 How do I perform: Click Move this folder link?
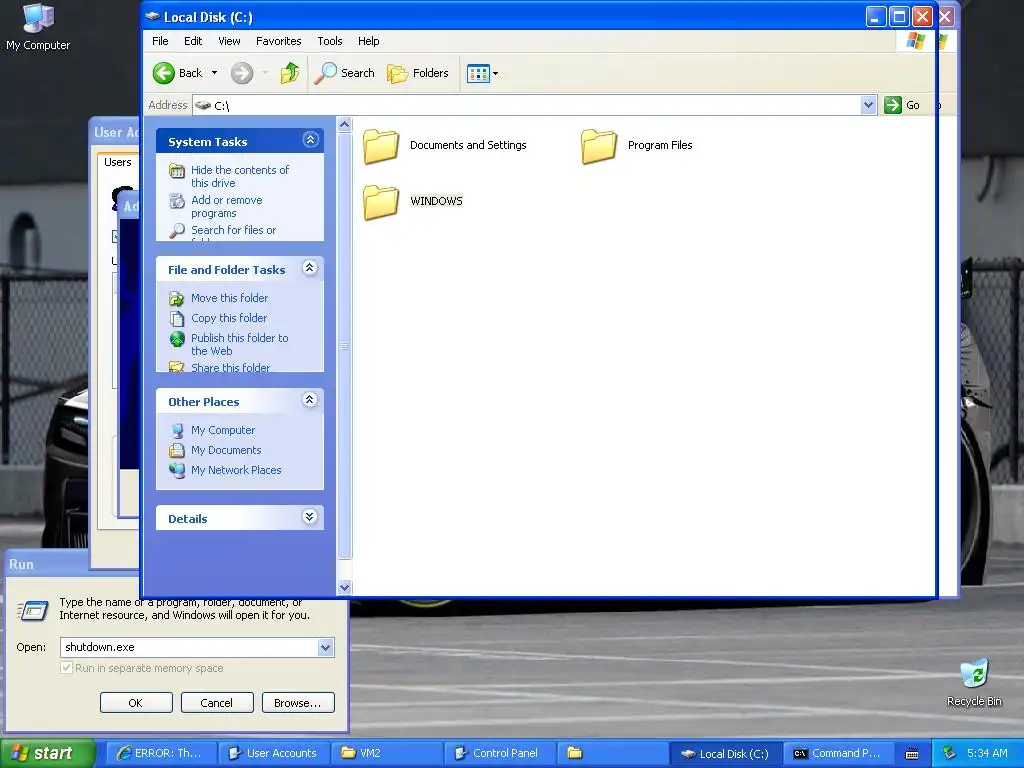tap(229, 298)
